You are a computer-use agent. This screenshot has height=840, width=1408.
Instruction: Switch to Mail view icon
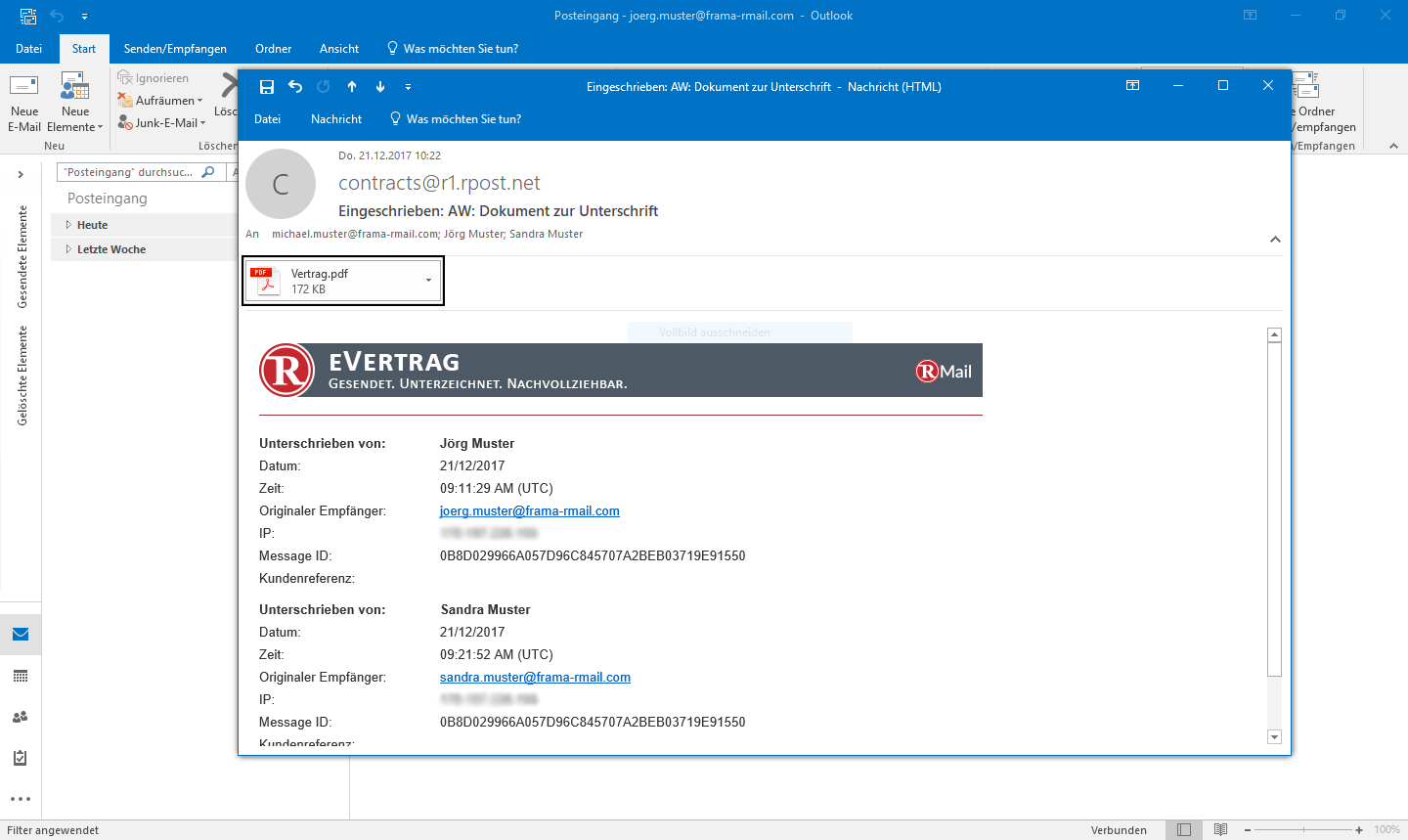pyautogui.click(x=21, y=635)
